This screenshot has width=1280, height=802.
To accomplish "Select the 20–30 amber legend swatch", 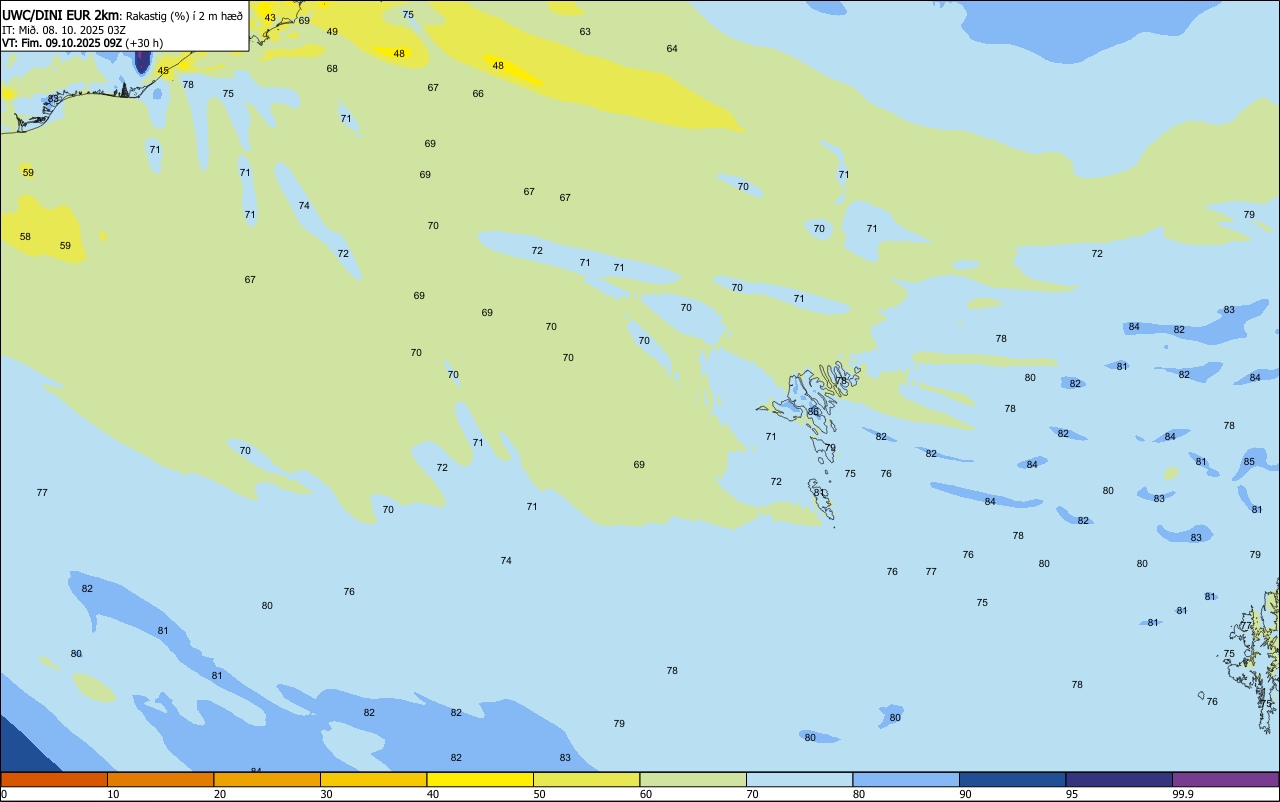I will [x=267, y=779].
